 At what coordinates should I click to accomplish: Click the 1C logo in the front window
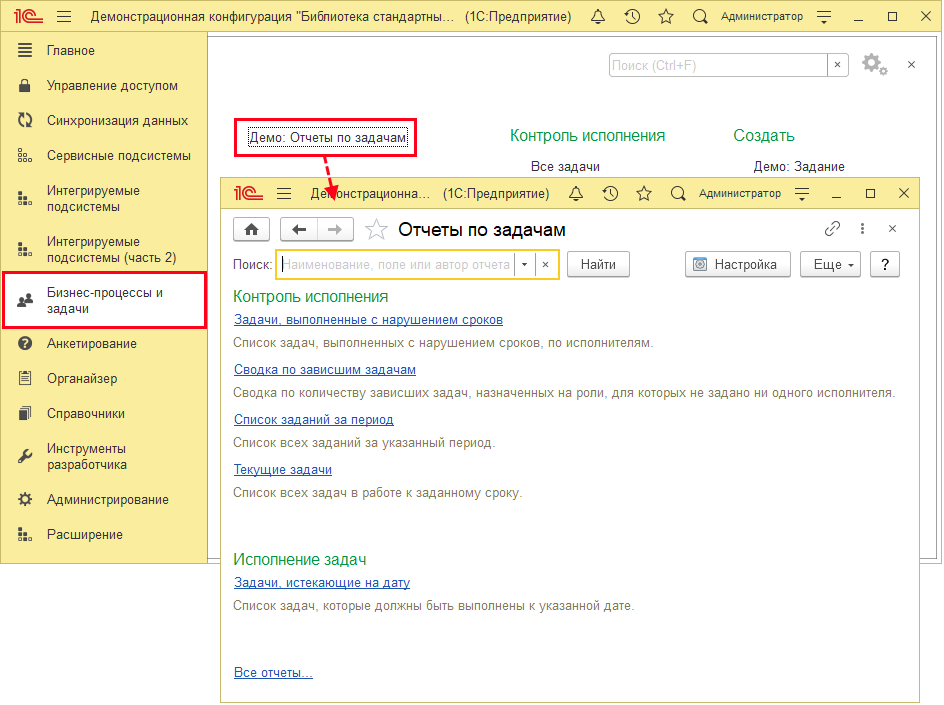[x=249, y=193]
